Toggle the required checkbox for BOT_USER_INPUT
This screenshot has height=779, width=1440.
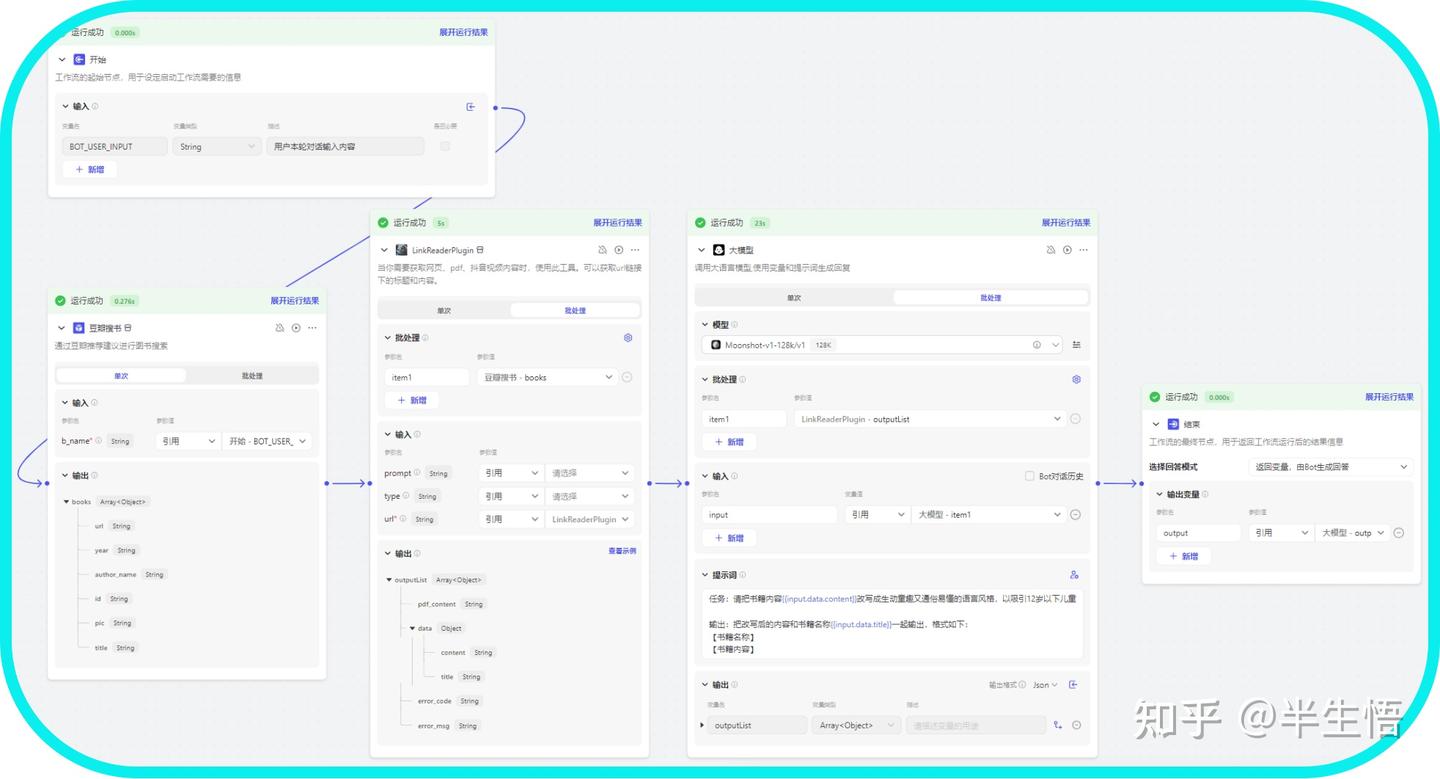click(445, 146)
